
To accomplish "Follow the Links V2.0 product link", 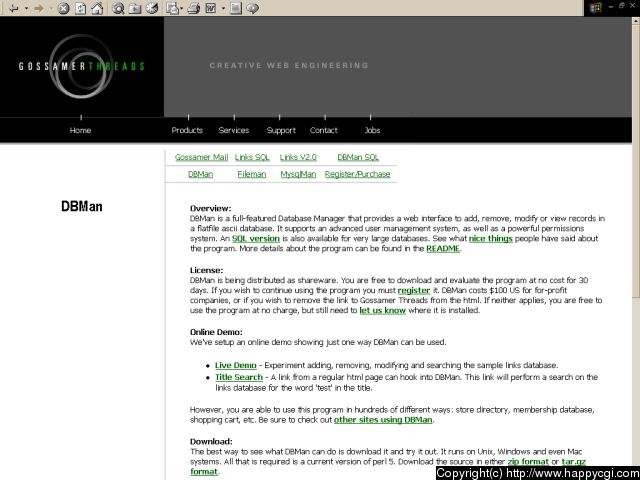I will (x=298, y=157).
